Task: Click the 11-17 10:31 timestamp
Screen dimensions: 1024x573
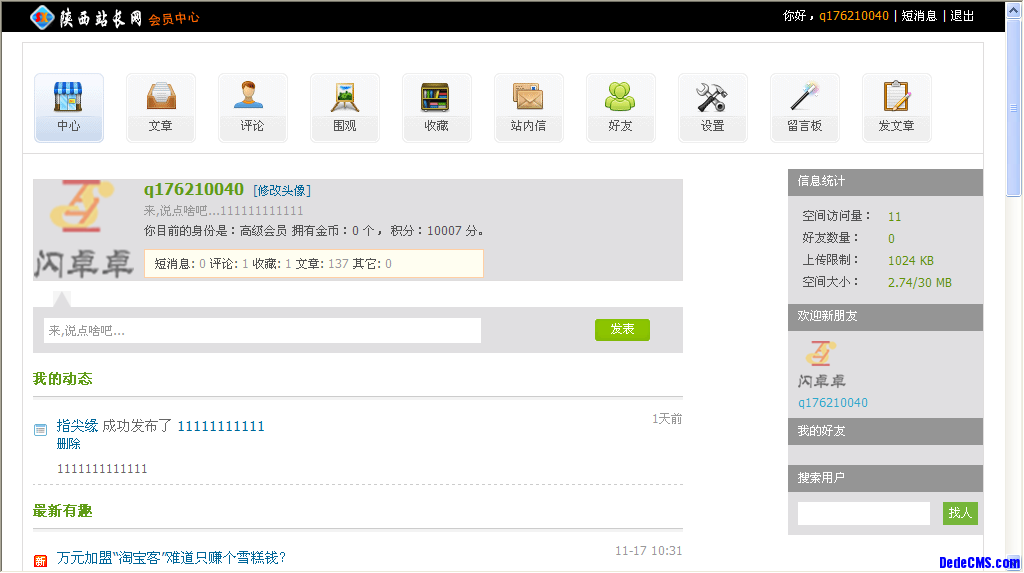Action: pos(648,551)
